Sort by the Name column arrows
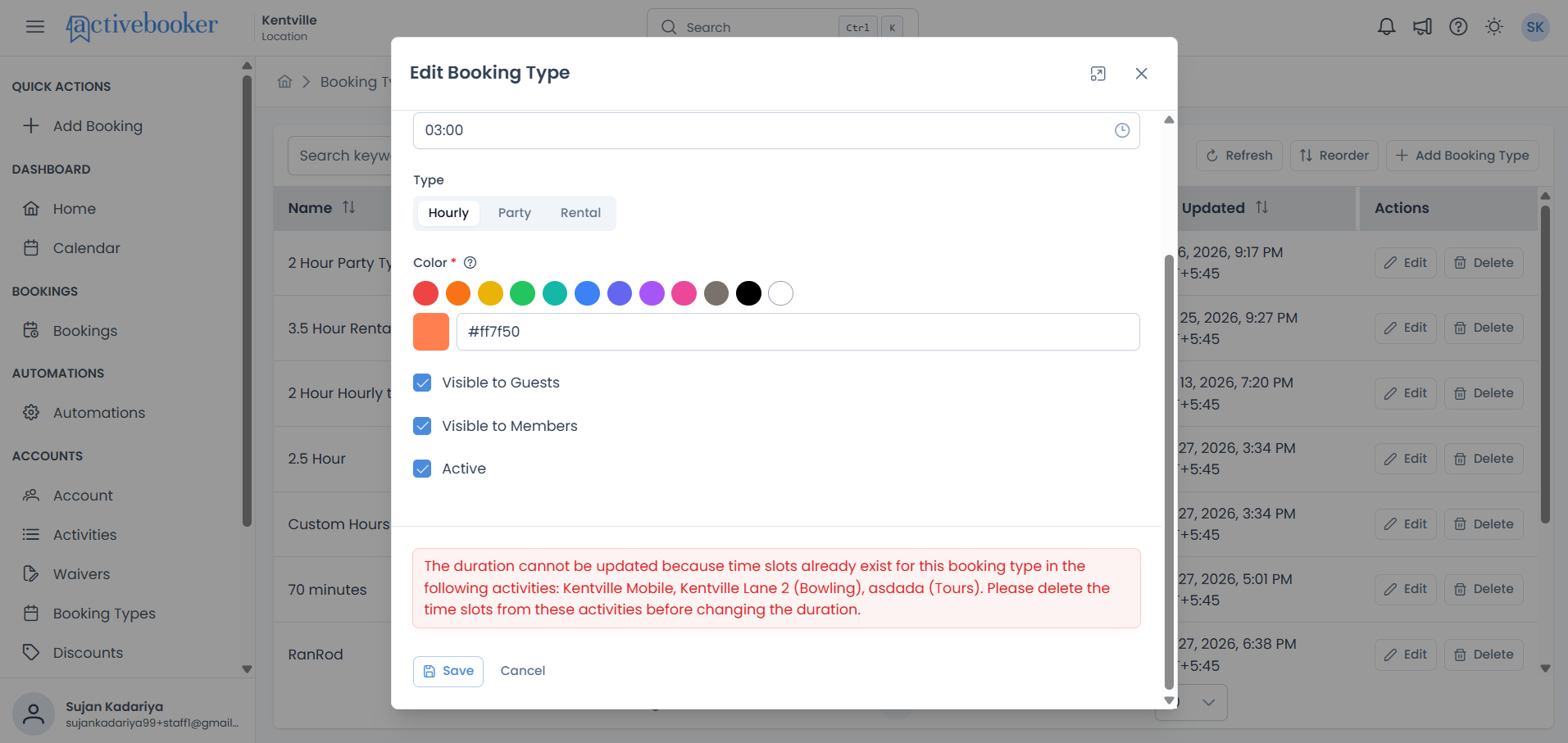The image size is (1568, 743). (x=349, y=207)
